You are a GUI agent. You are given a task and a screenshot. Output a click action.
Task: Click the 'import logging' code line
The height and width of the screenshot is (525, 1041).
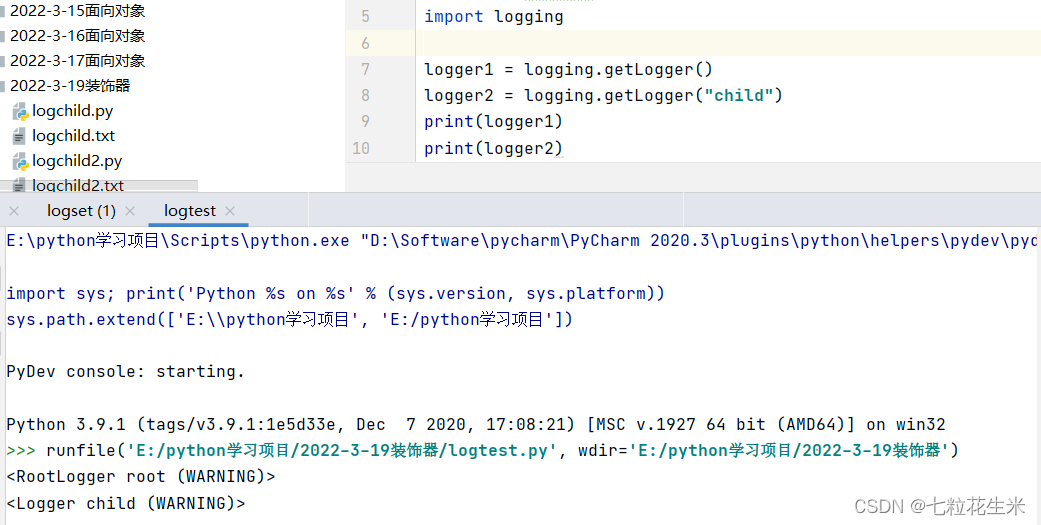pos(493,17)
